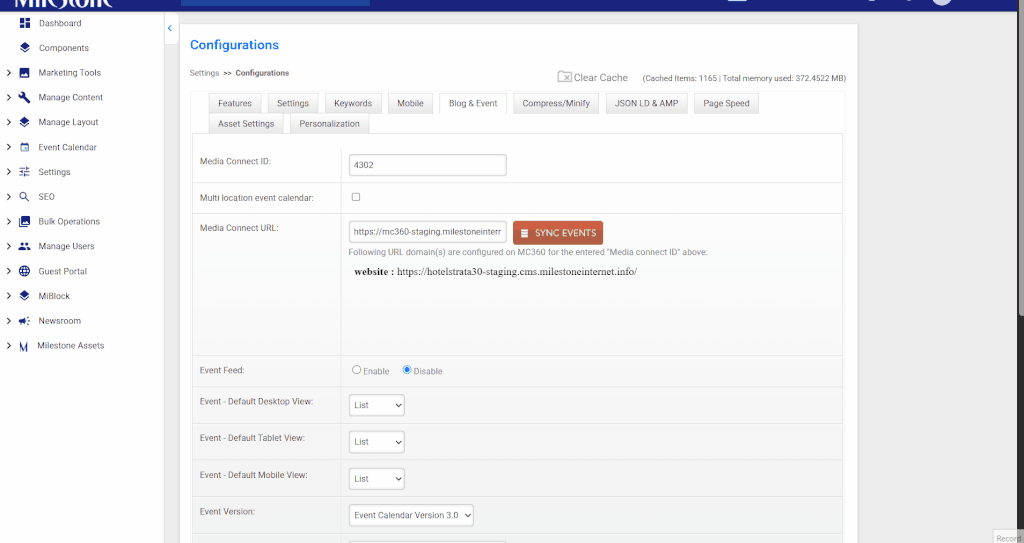
Task: Click the MiBlock layers icon
Action: [24, 296]
